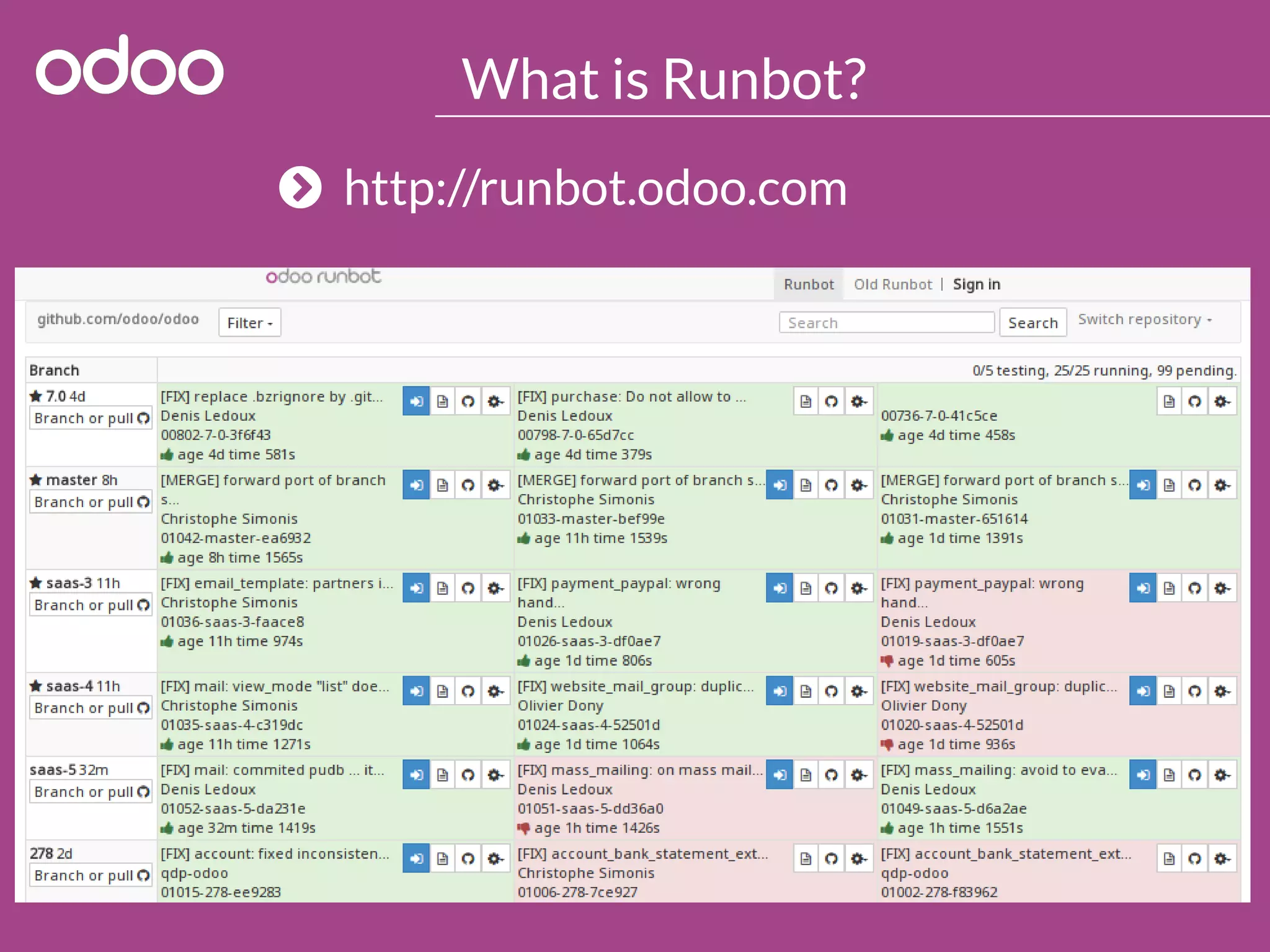Open gear menu for build 01031-master-651614
Image resolution: width=1270 pixels, height=952 pixels.
[1222, 485]
